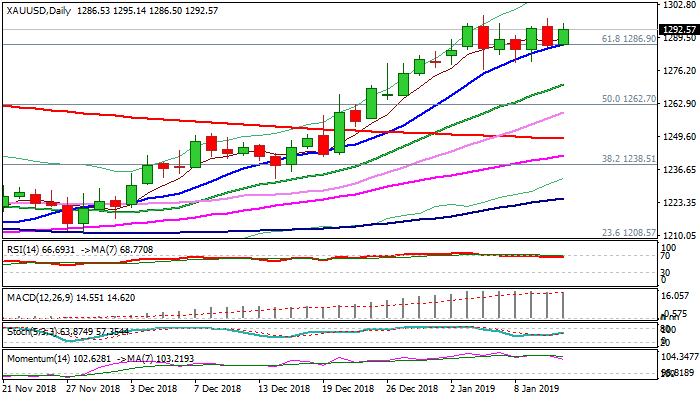Click the 1223.30 price axis label
Screen dimensions: 700x400
tap(676, 203)
